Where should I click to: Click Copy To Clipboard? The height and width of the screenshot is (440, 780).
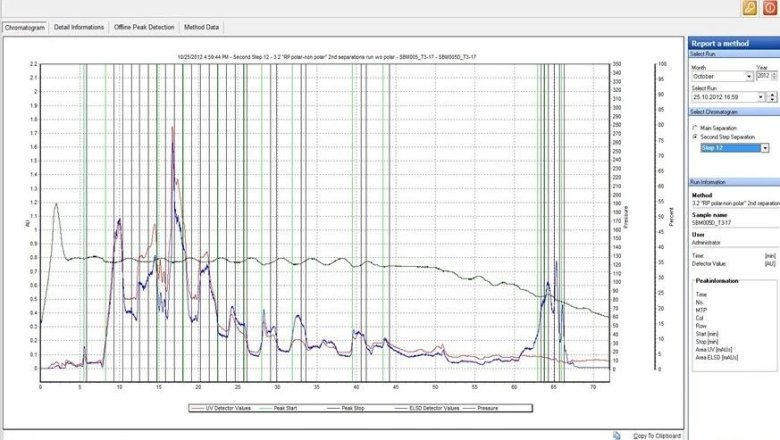tap(656, 435)
